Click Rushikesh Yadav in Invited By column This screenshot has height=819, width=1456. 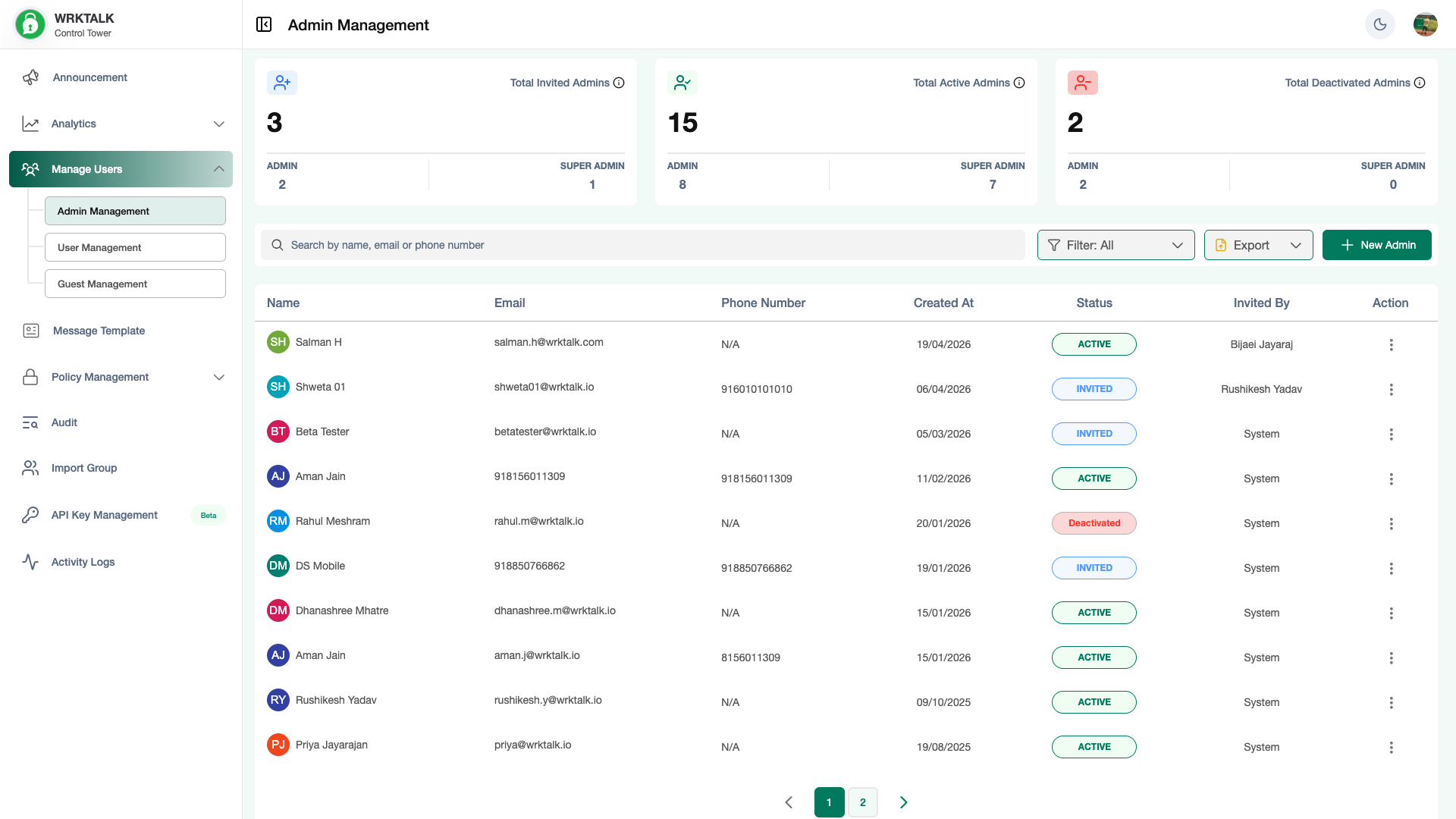click(x=1261, y=389)
